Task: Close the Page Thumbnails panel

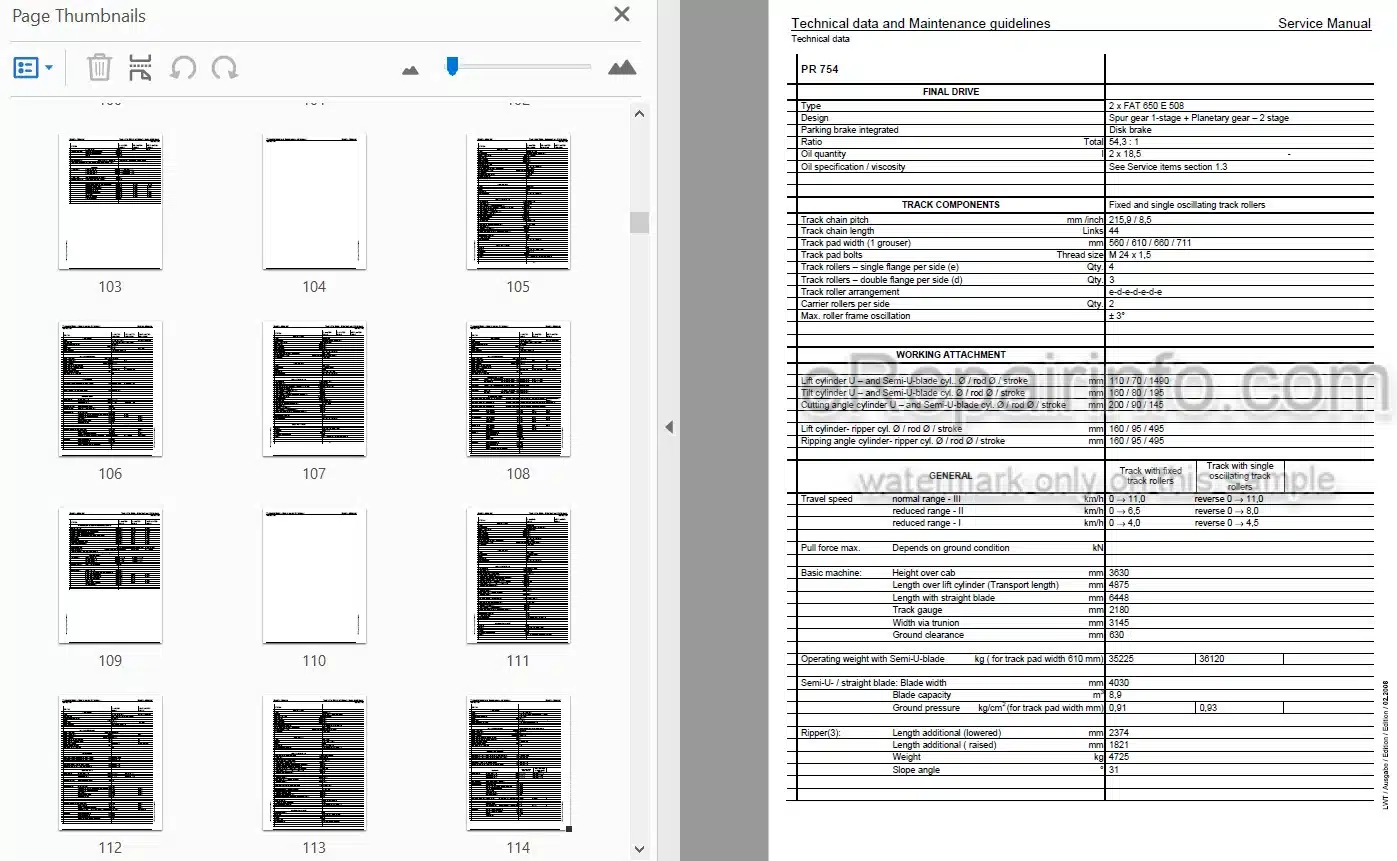Action: [x=622, y=15]
